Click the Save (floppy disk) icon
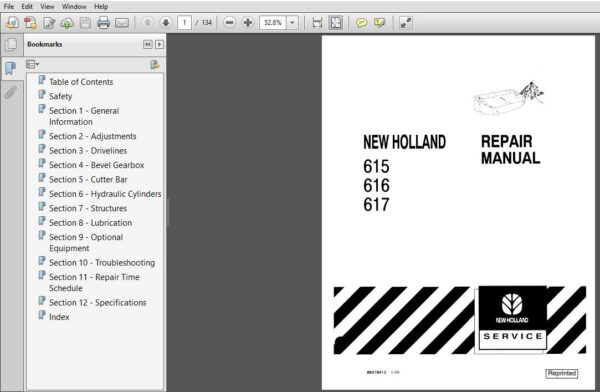 [x=85, y=23]
